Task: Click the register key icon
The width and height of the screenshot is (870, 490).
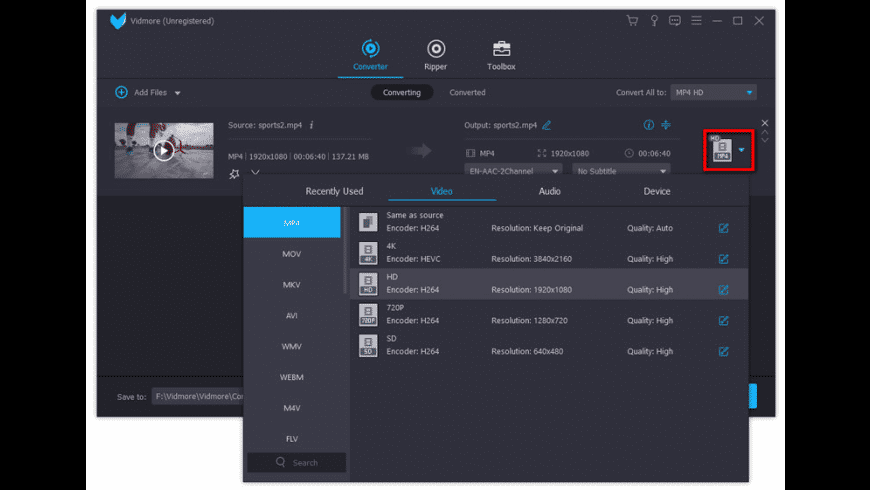Action: point(654,21)
